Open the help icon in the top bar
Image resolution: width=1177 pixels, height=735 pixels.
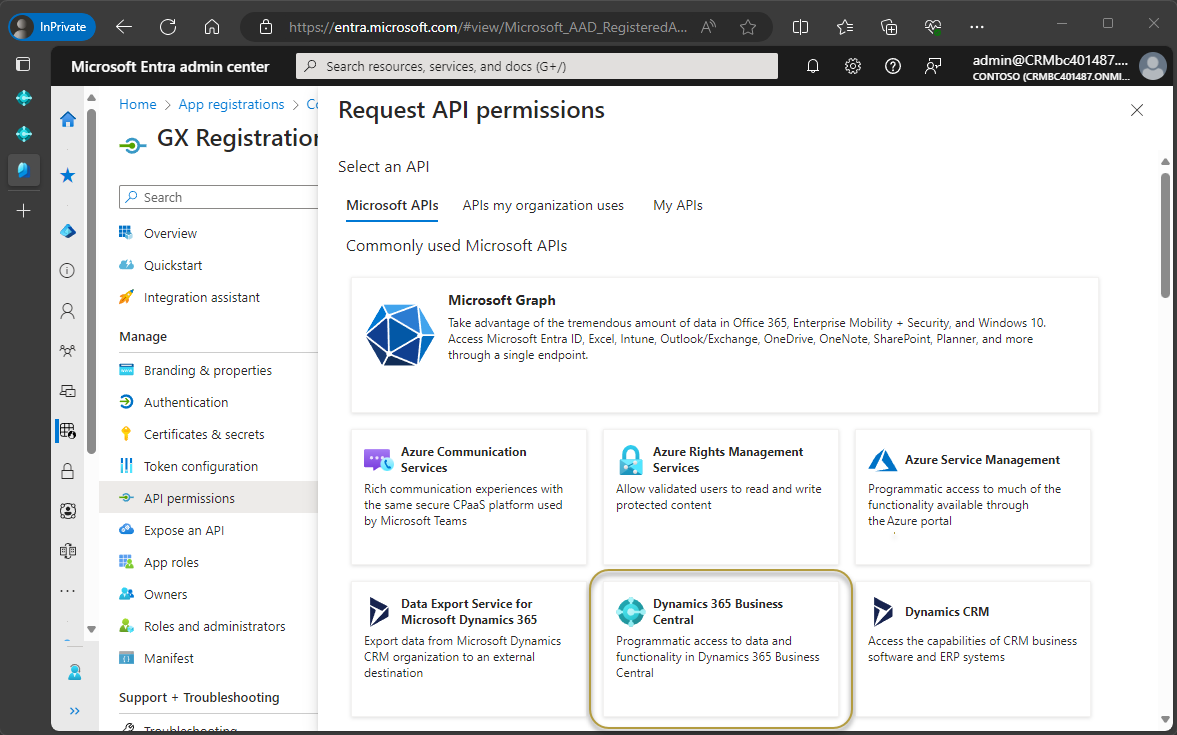pos(892,66)
